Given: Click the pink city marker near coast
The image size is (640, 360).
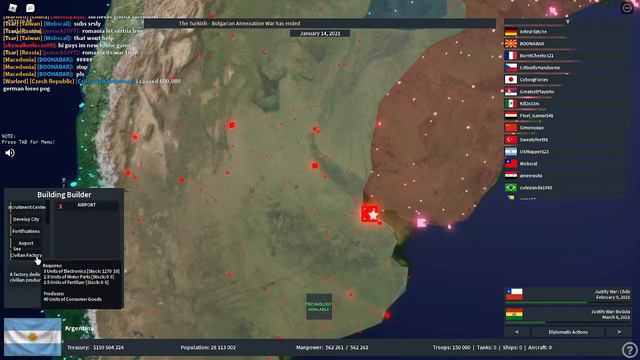Looking at the screenshot, I should (421, 222).
